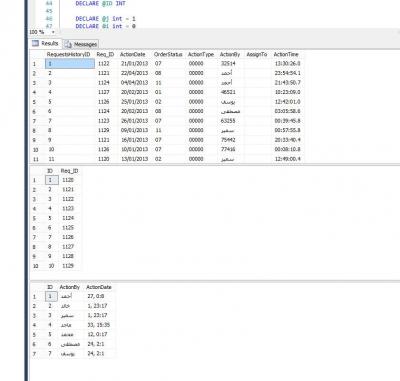Select the ActionBy cell 75442
Screen dimensions: 400x381
pos(231,140)
